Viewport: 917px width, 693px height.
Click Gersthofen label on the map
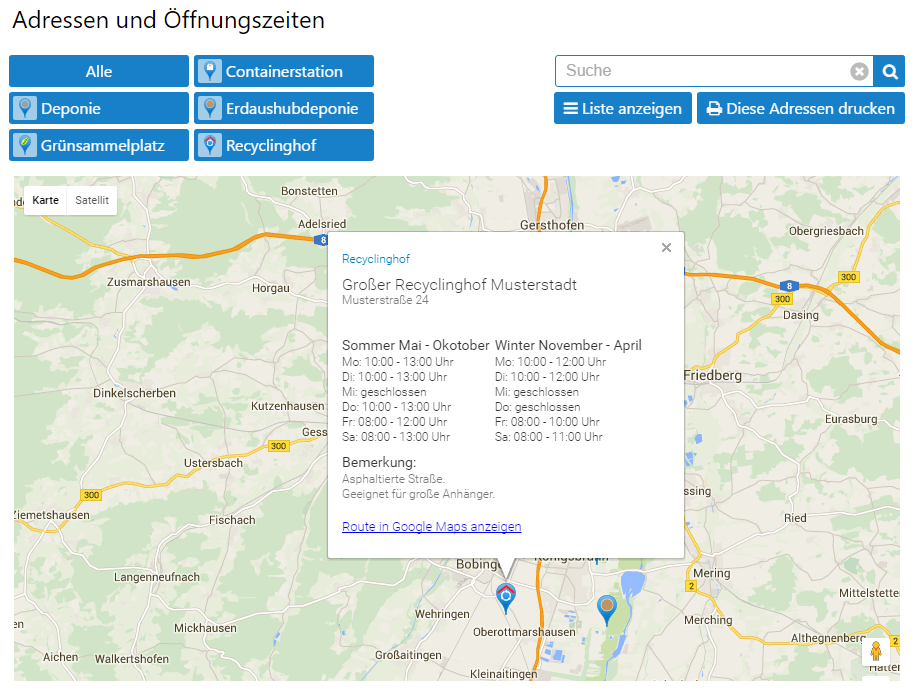pyautogui.click(x=552, y=225)
